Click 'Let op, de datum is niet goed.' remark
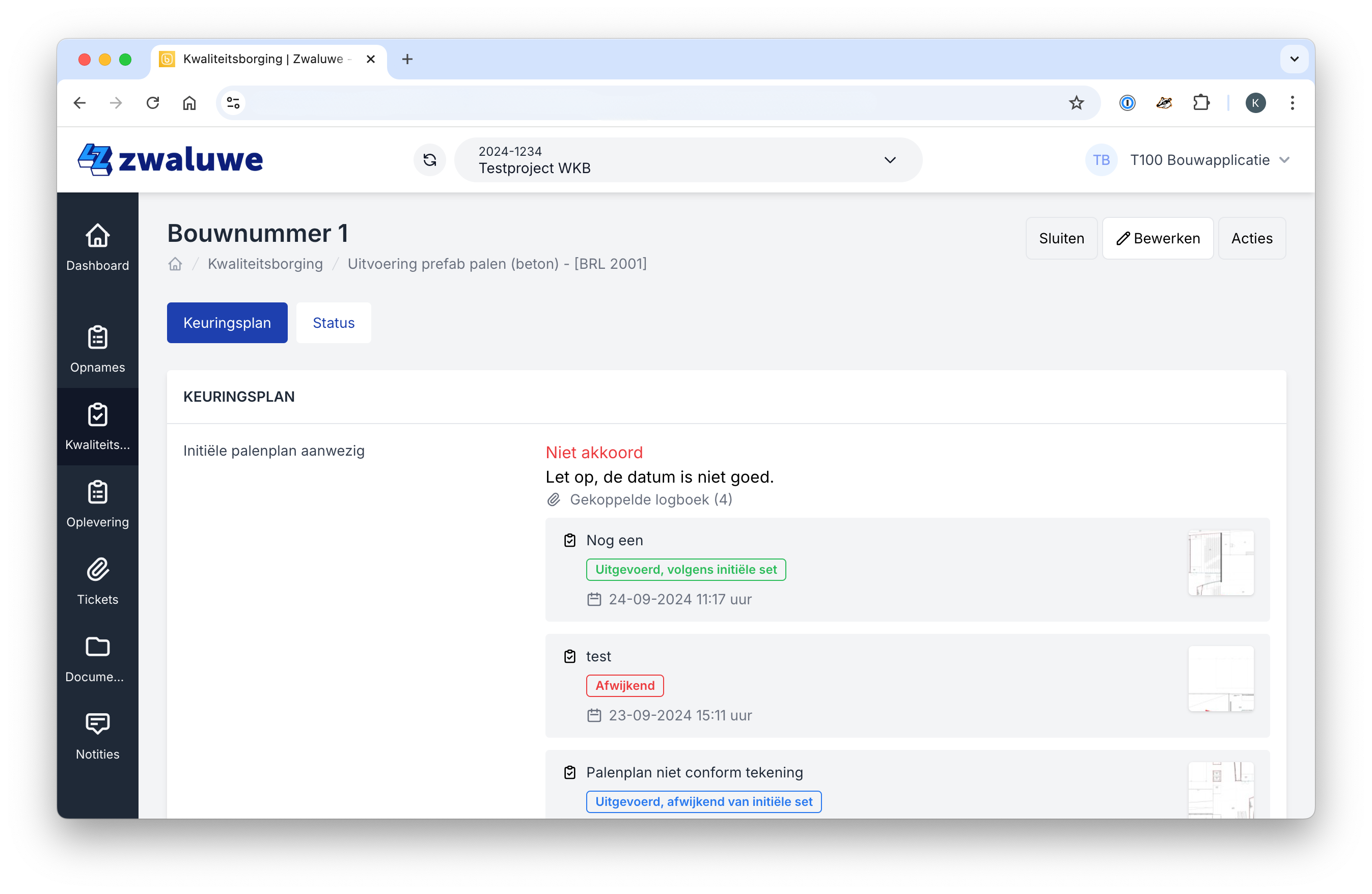Screen dimensions: 1372x894 tap(659, 476)
